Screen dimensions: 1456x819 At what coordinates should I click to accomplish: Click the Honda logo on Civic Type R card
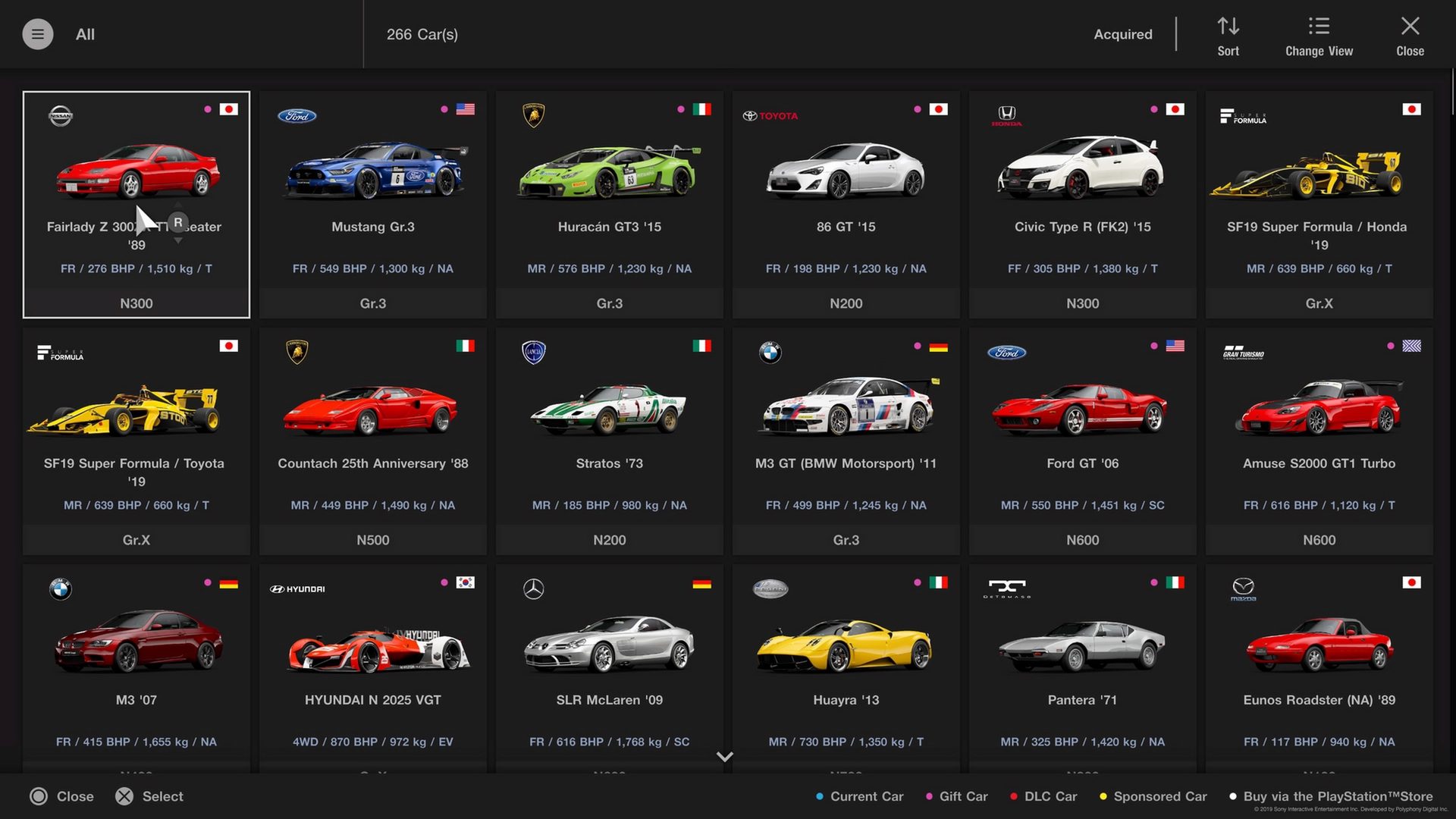coord(1007,115)
